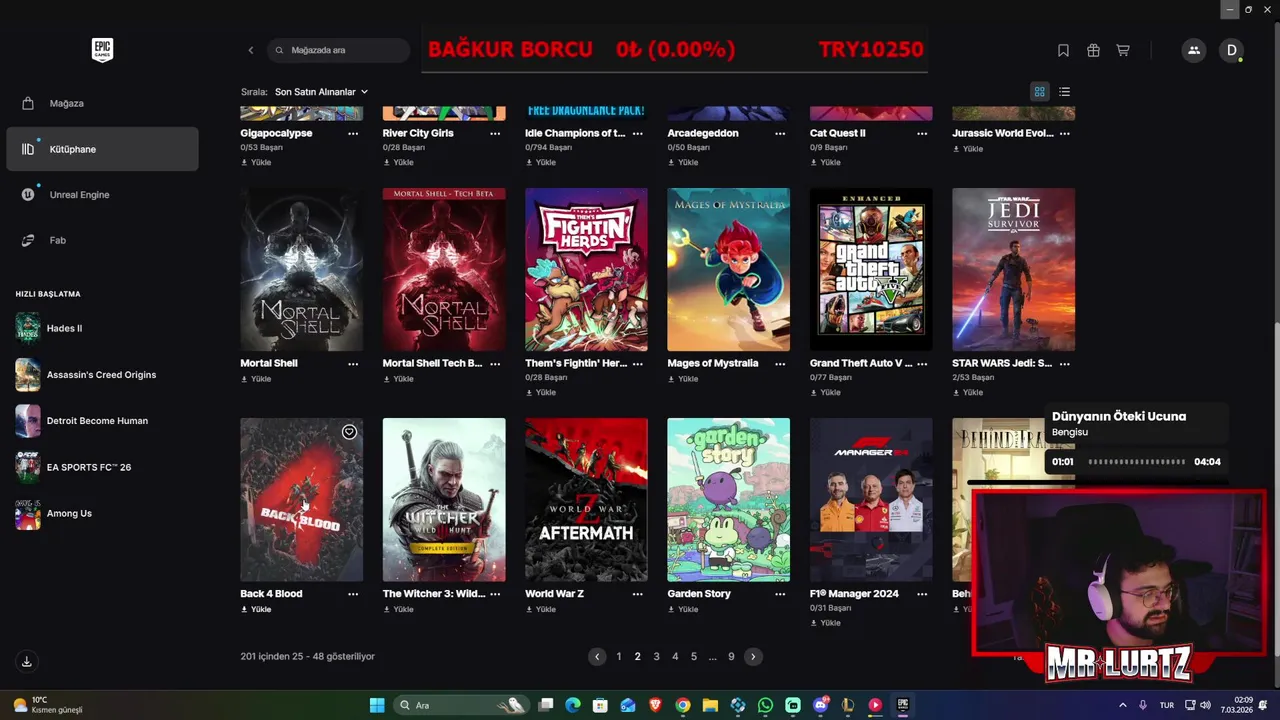Open Grand Theft Auto V cover art
The image size is (1280, 720).
pos(871,269)
